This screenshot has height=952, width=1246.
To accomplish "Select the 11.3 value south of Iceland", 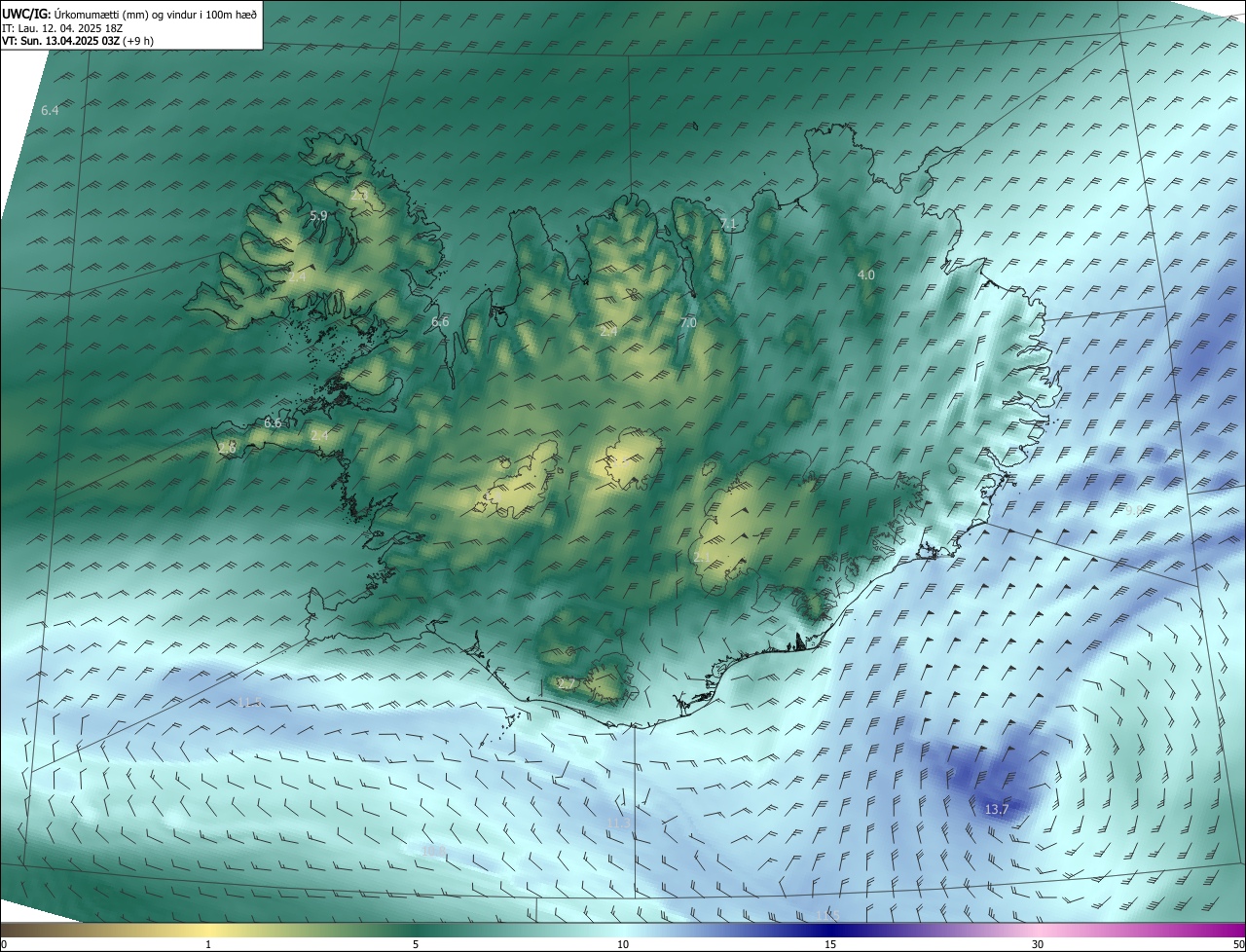I will (x=620, y=824).
